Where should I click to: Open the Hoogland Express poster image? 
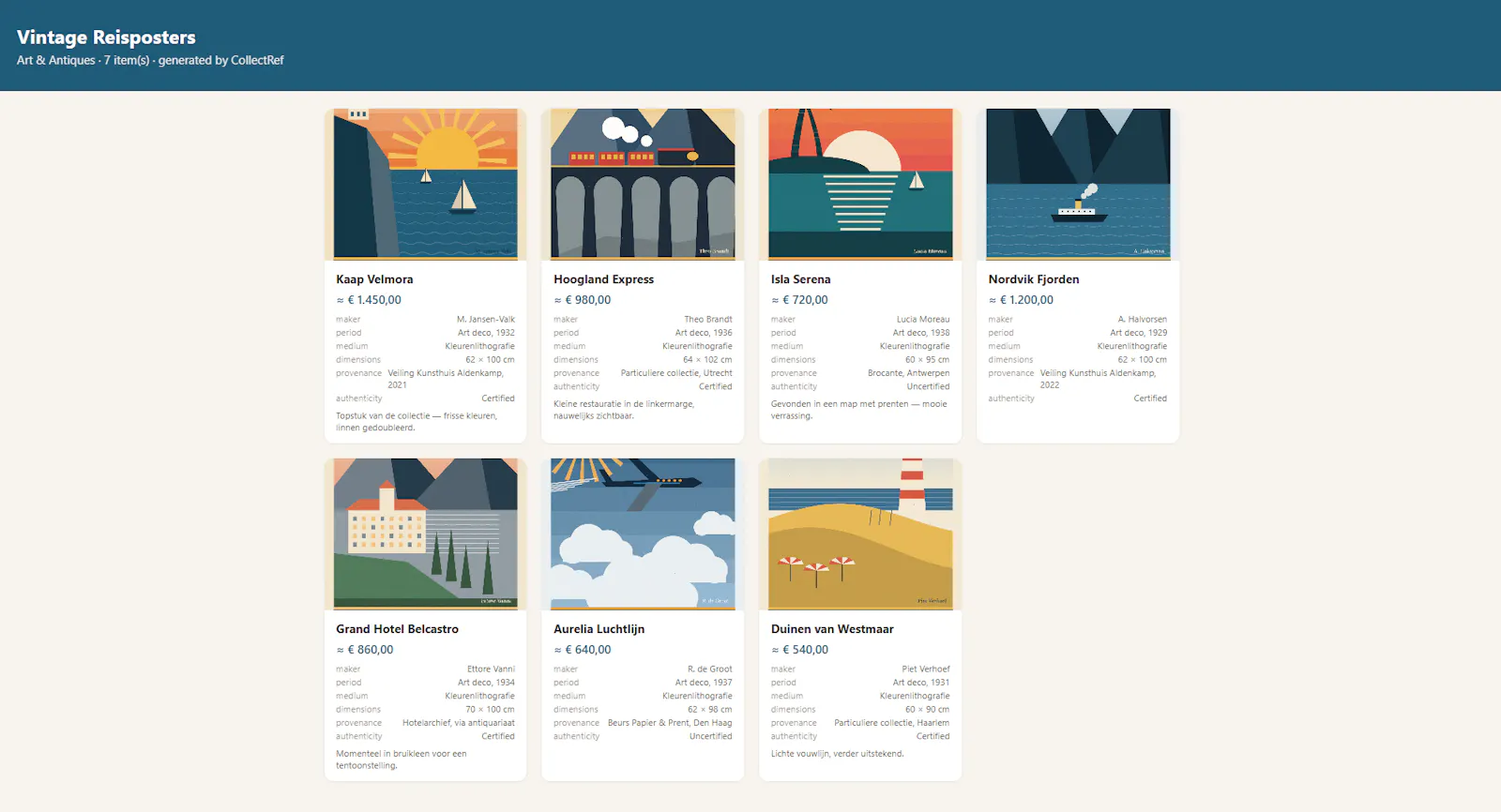[643, 184]
